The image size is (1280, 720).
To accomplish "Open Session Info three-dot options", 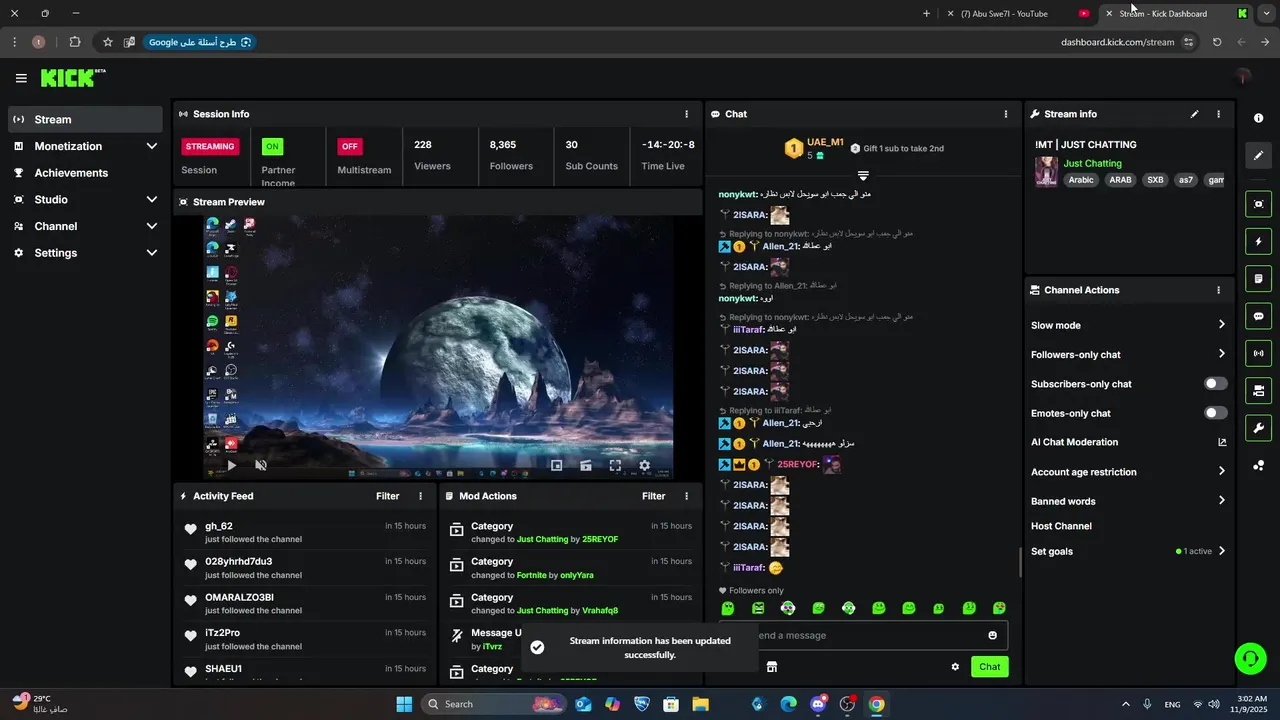I will click(686, 114).
